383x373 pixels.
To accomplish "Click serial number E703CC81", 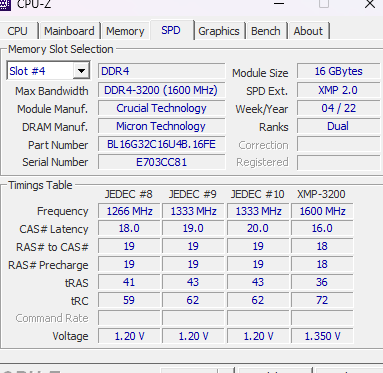I will (161, 162).
